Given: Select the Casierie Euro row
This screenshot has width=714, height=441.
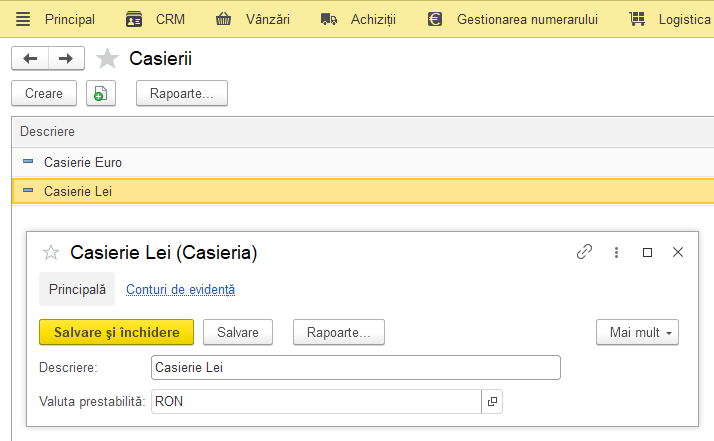Looking at the screenshot, I should pos(363,162).
